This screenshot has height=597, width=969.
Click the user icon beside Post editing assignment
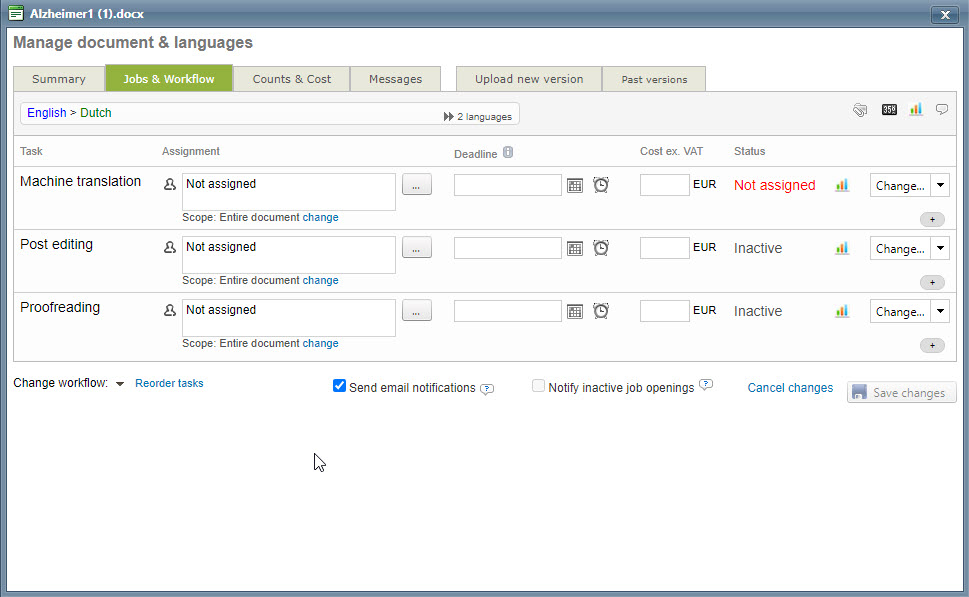pos(170,248)
